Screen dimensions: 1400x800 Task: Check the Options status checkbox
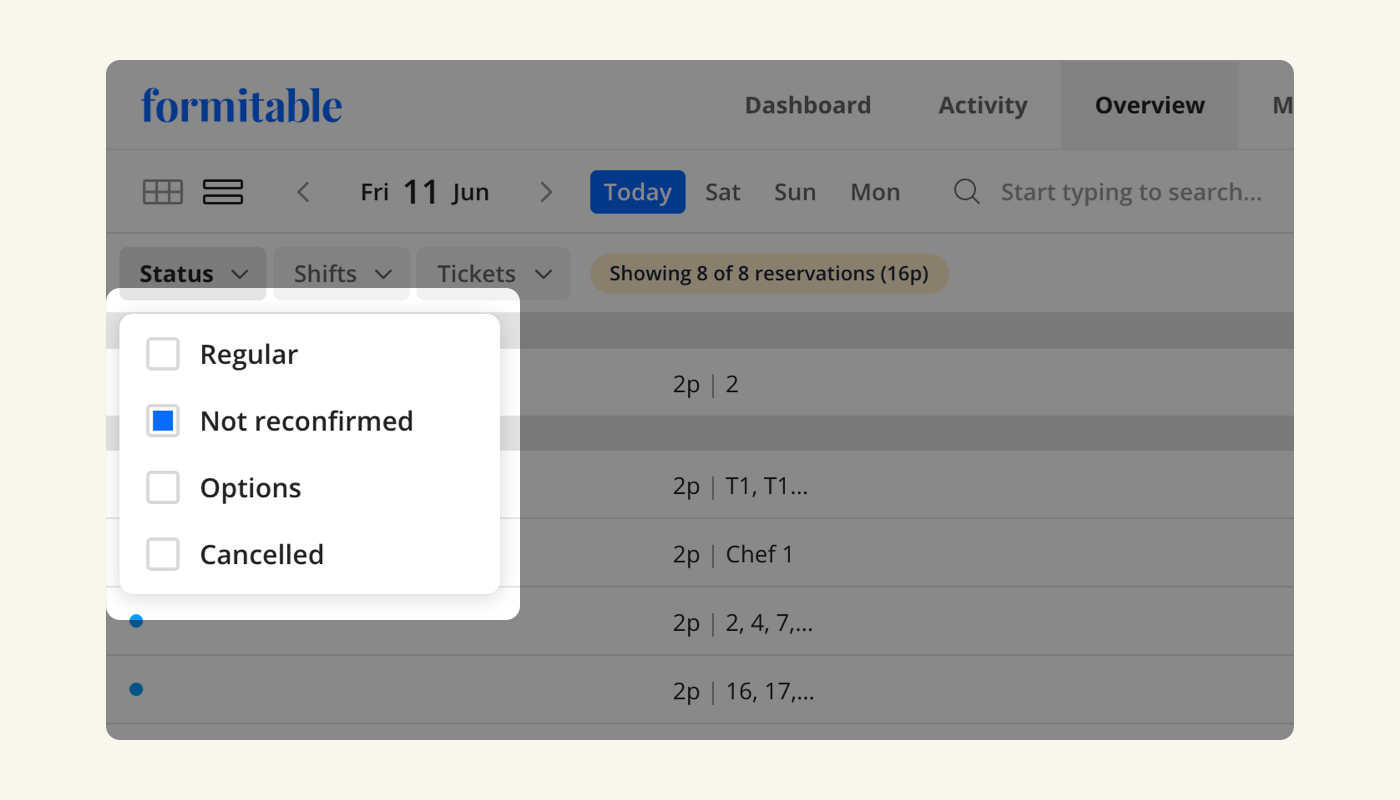tap(163, 488)
